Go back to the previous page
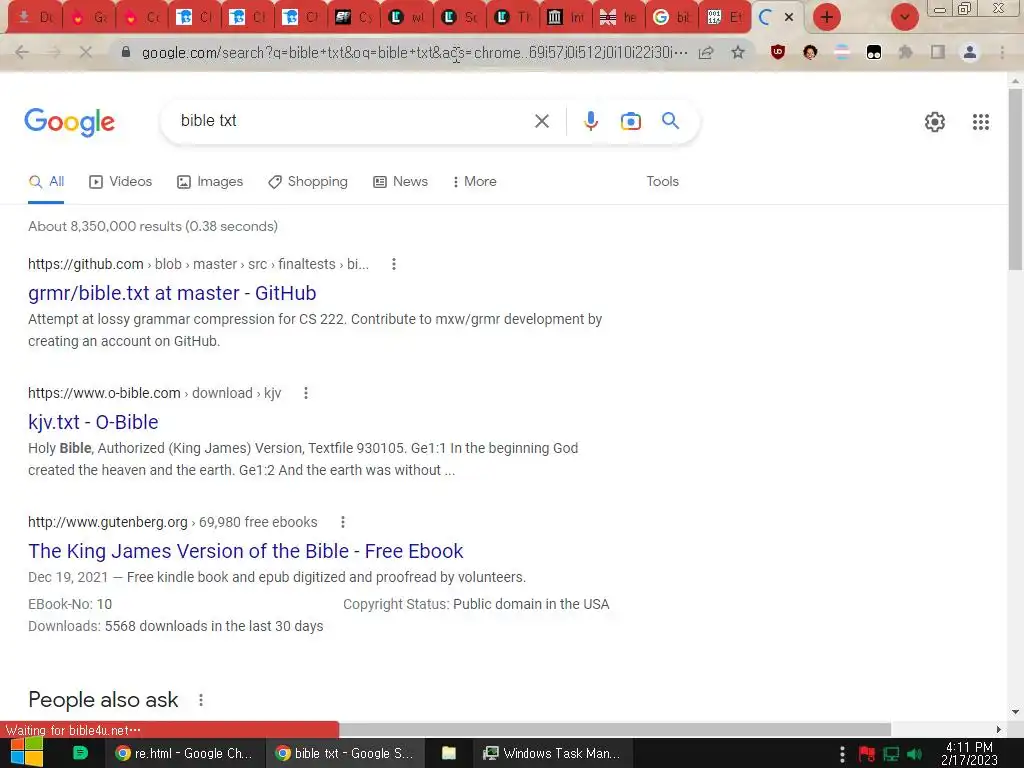The height and width of the screenshot is (768, 1024). pos(22,52)
